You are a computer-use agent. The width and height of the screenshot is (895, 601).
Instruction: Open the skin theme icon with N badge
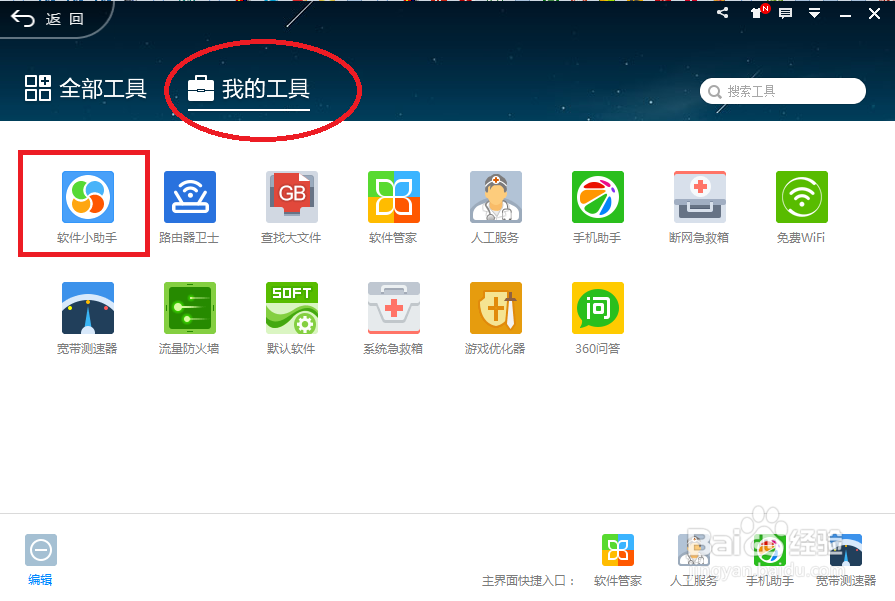click(x=756, y=13)
